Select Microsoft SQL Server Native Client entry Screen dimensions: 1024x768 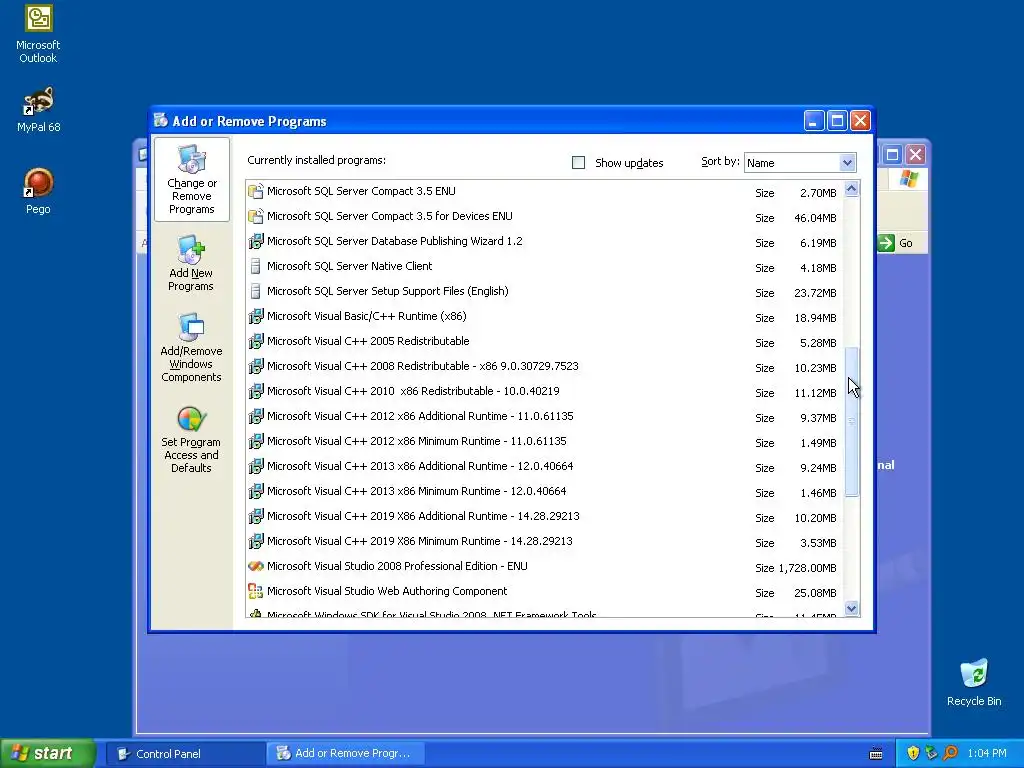pos(545,266)
